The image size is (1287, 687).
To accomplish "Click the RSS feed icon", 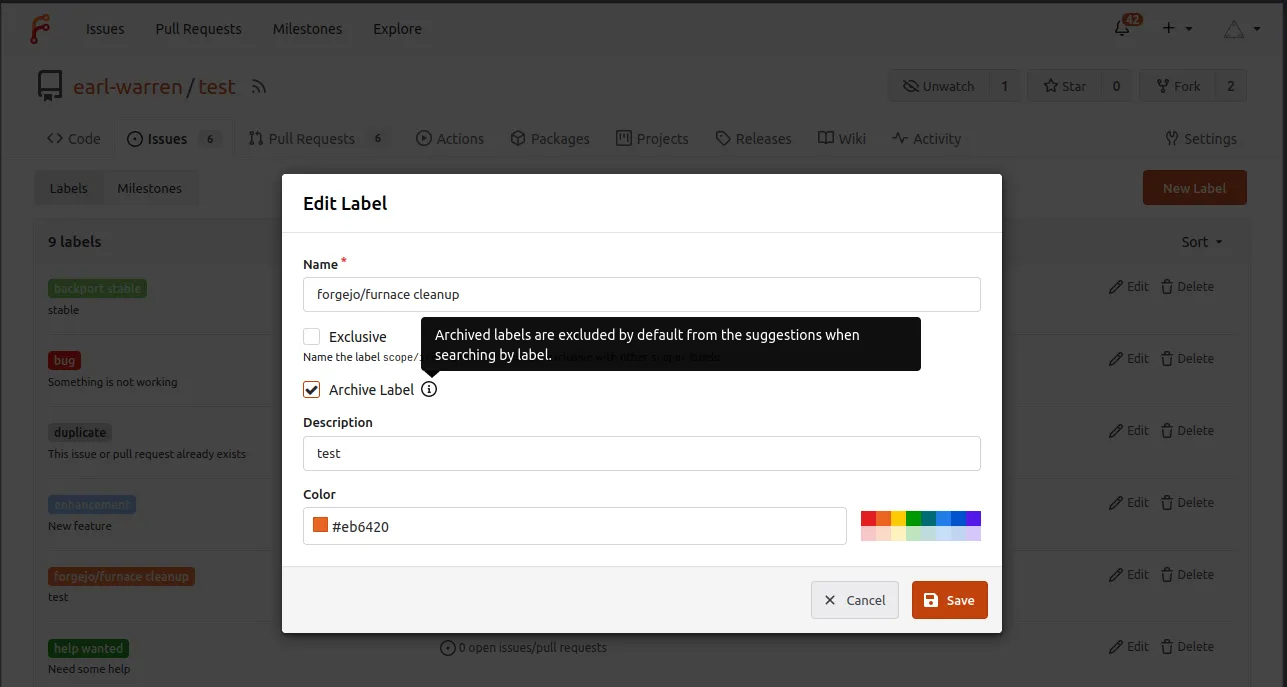I will pyautogui.click(x=259, y=87).
